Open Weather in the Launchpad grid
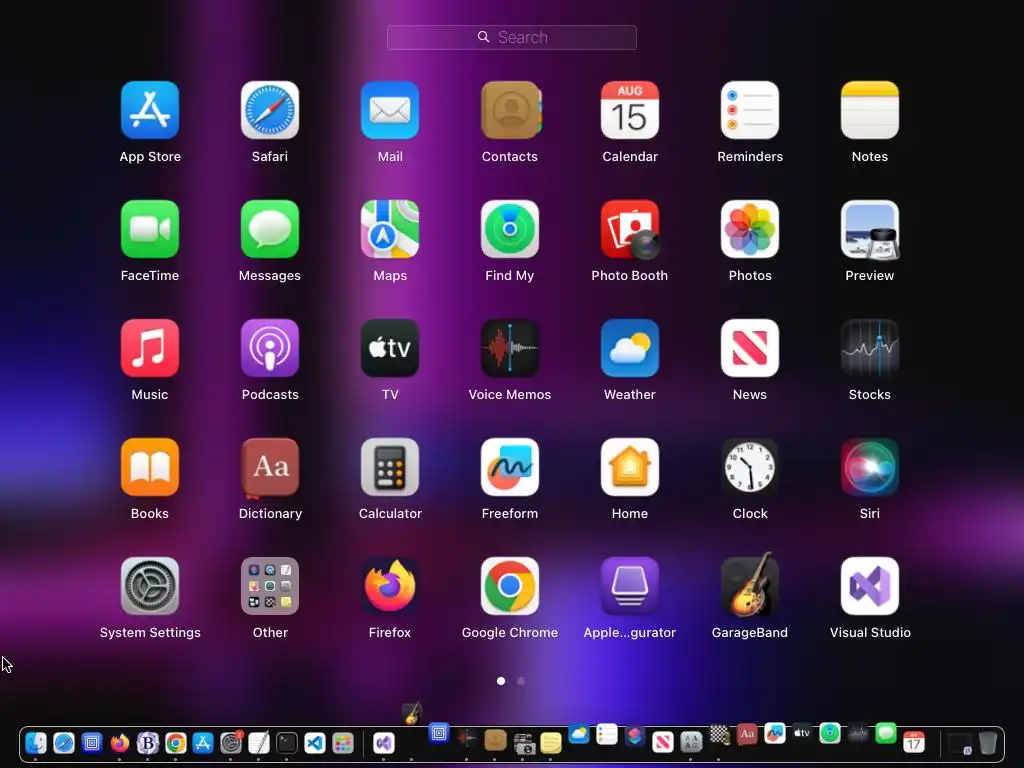This screenshot has width=1024, height=768. [x=630, y=348]
